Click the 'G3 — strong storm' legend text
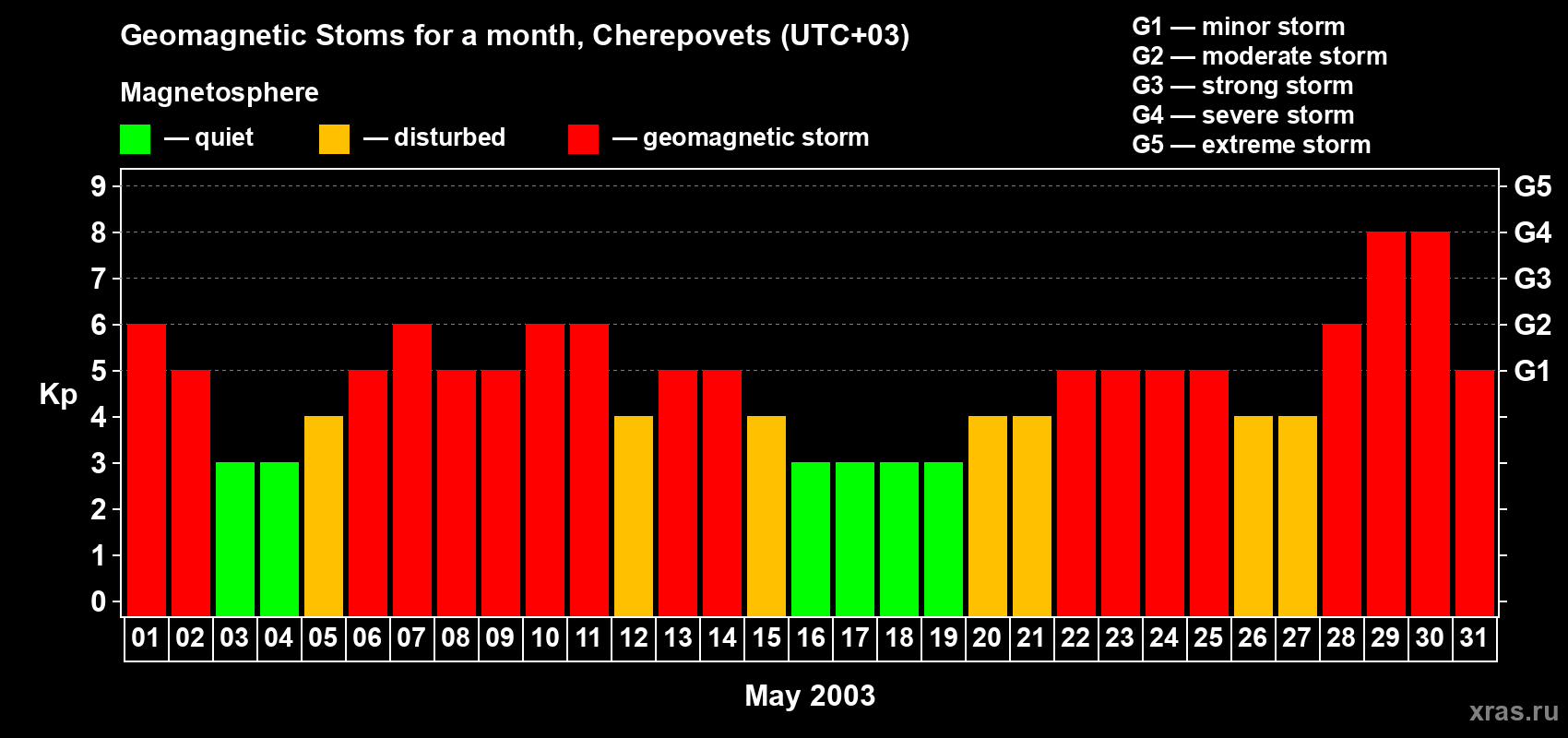 (x=1242, y=86)
